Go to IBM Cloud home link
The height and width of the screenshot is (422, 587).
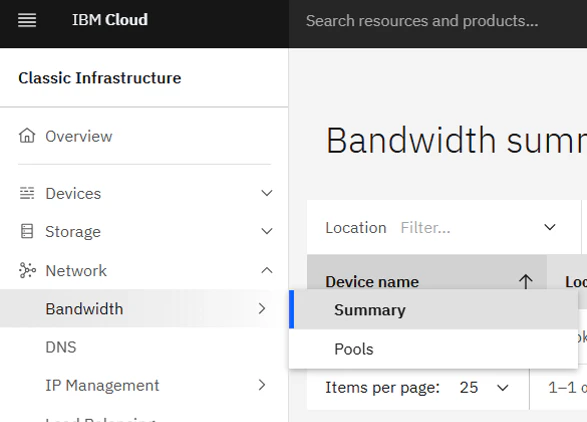click(110, 20)
